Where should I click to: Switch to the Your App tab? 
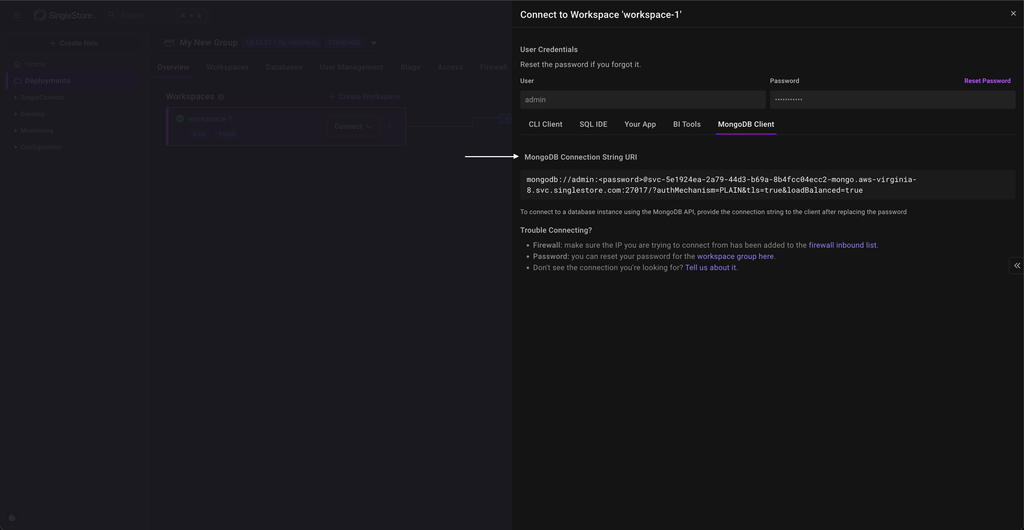(640, 124)
